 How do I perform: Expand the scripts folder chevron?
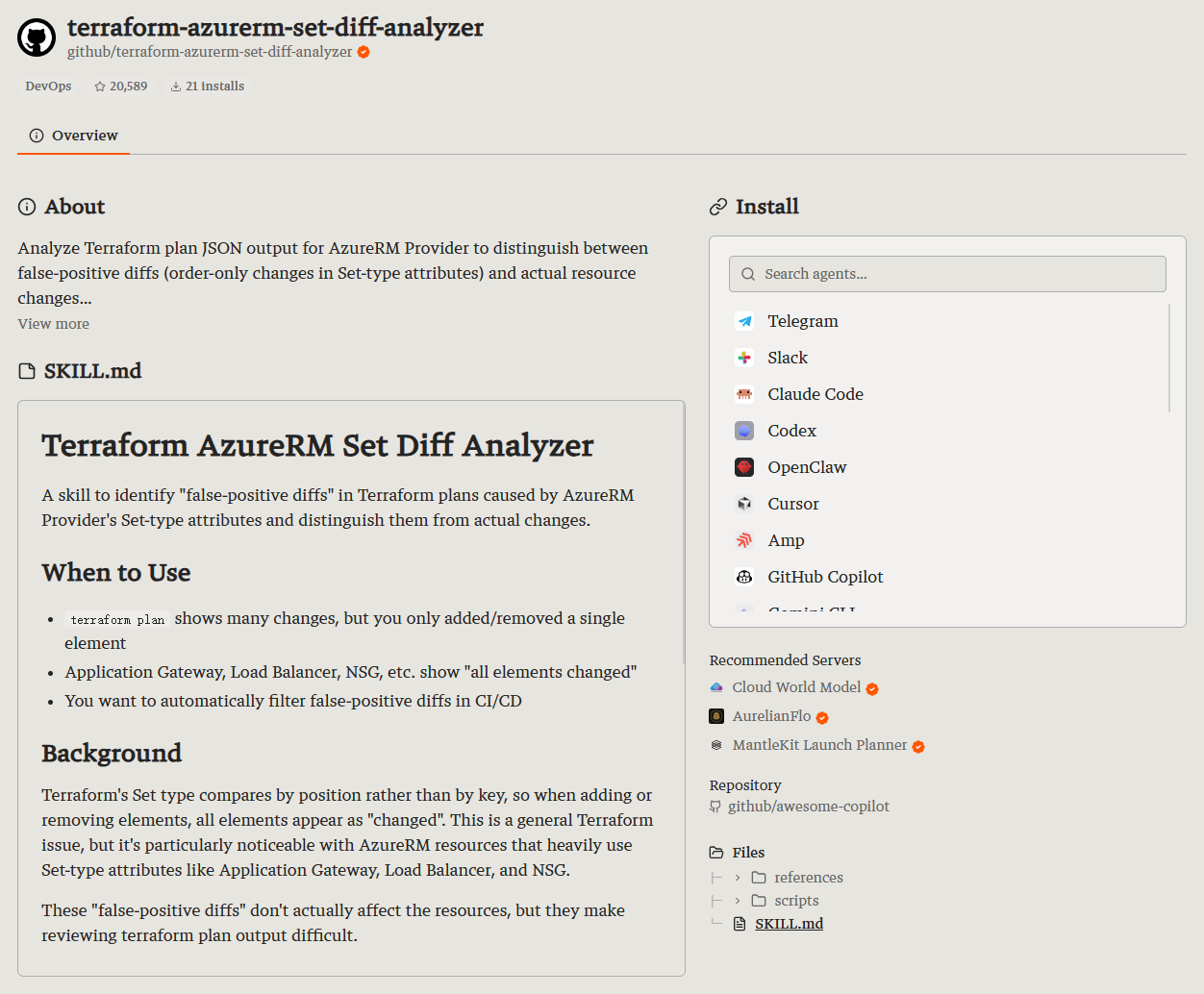[738, 901]
